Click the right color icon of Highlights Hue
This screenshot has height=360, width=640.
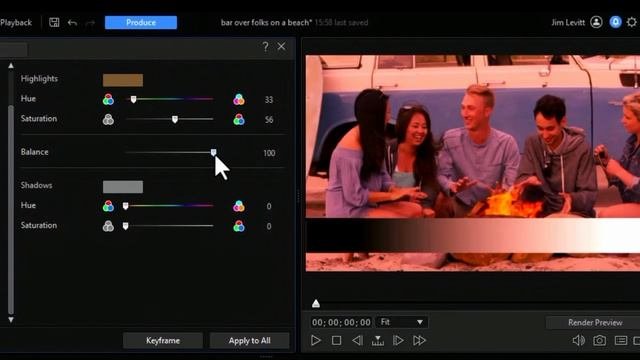pos(239,99)
